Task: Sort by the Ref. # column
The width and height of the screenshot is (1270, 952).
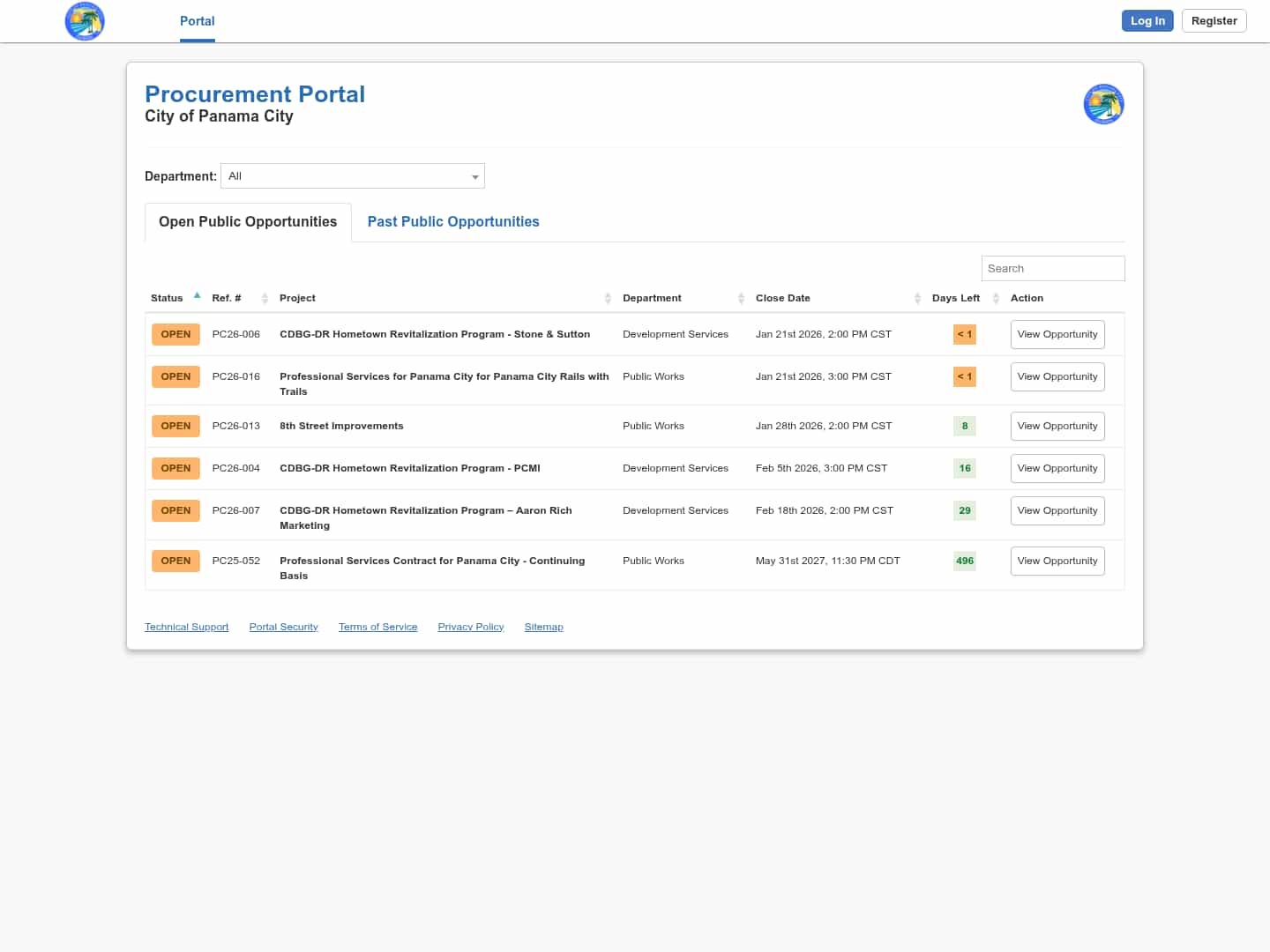Action: pyautogui.click(x=264, y=299)
